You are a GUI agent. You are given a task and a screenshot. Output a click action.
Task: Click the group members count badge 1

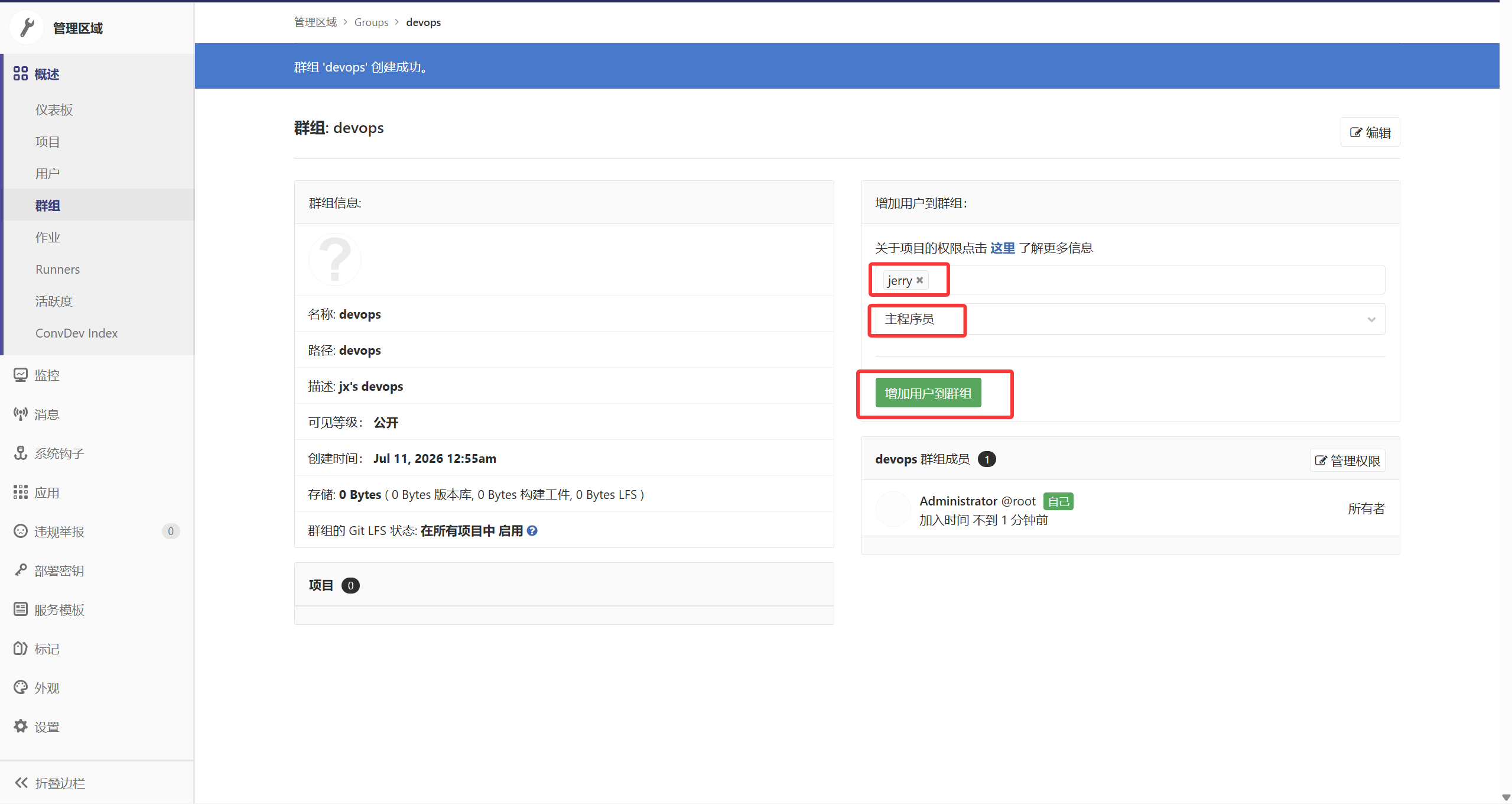click(987, 459)
